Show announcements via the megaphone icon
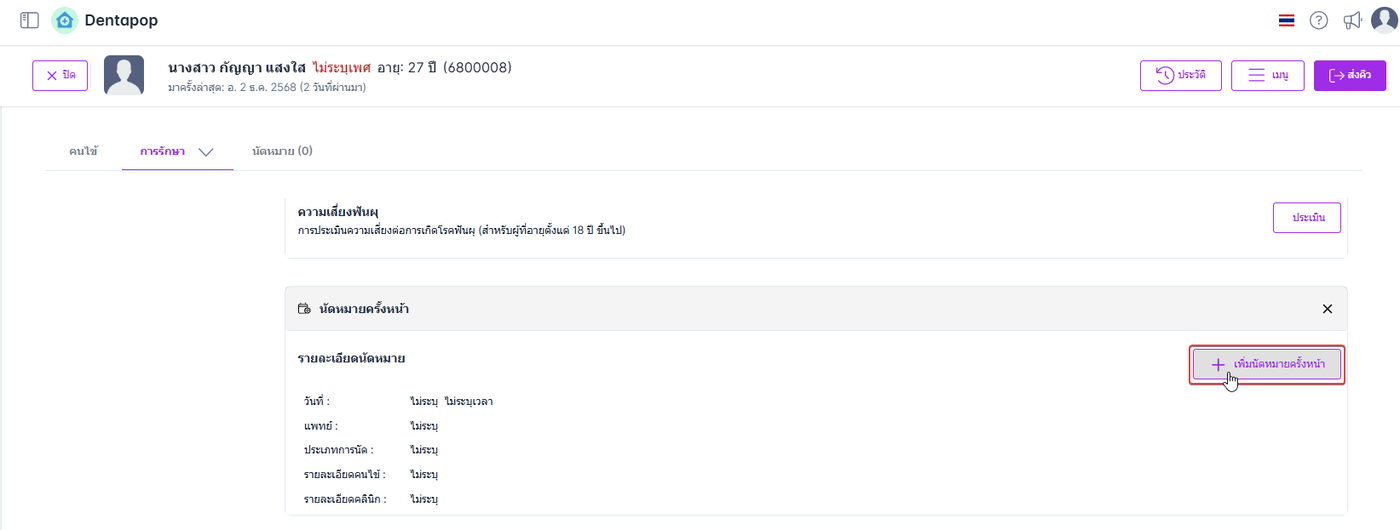 pos(1352,20)
